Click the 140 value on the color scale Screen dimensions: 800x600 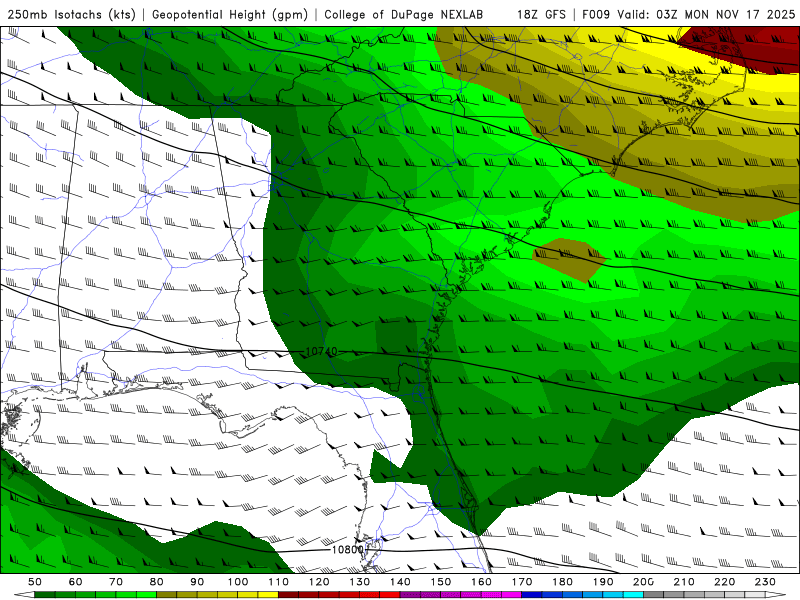click(x=400, y=582)
